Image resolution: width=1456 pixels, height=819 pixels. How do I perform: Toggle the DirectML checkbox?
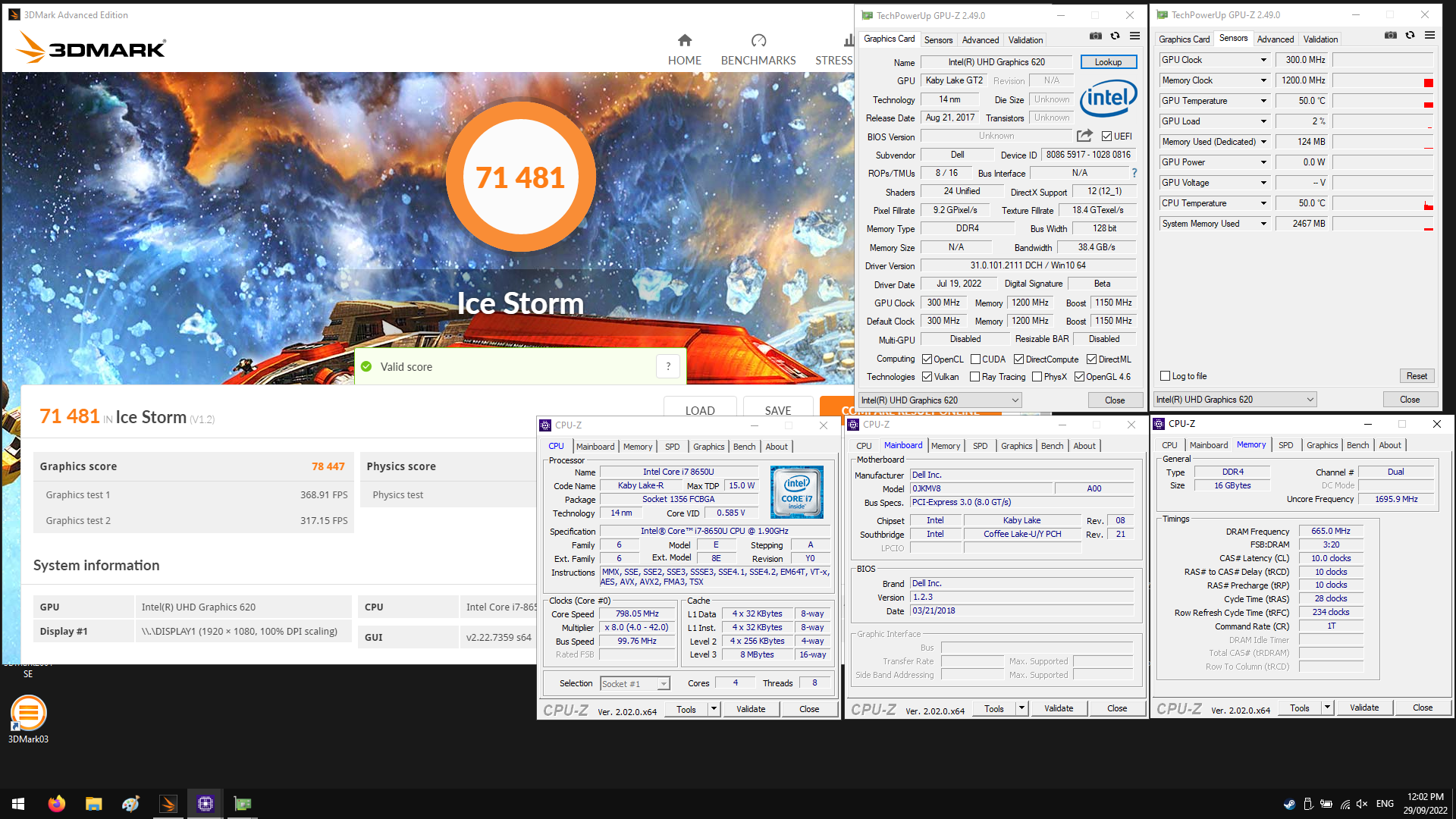point(1091,359)
